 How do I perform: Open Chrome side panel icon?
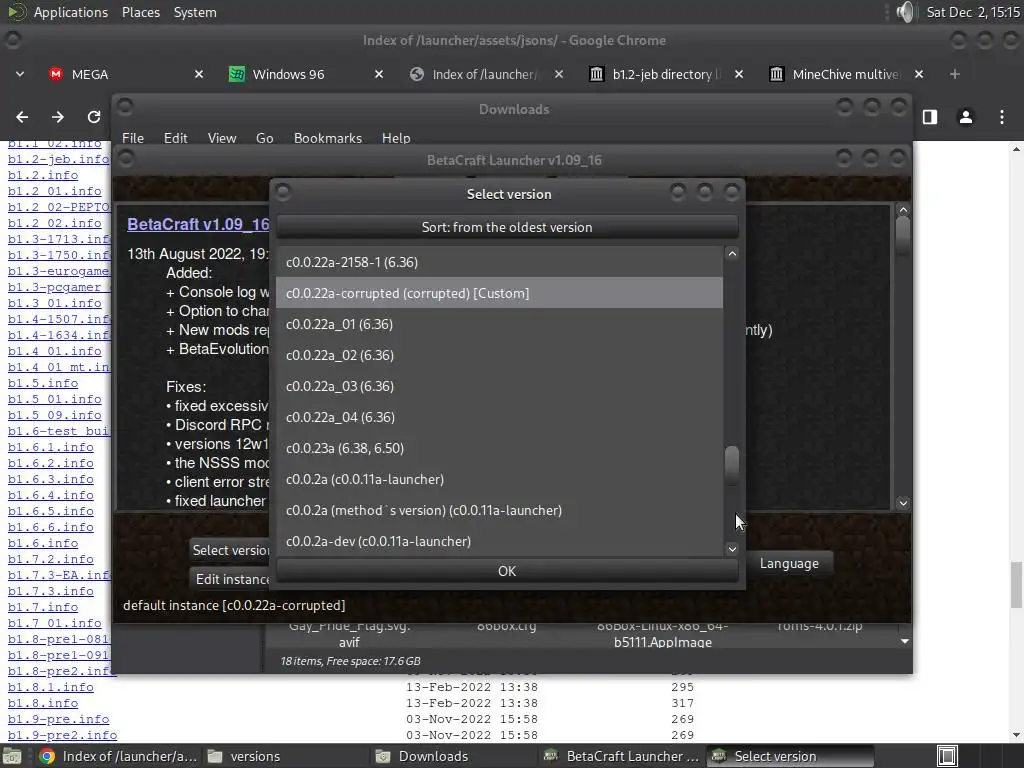[930, 117]
